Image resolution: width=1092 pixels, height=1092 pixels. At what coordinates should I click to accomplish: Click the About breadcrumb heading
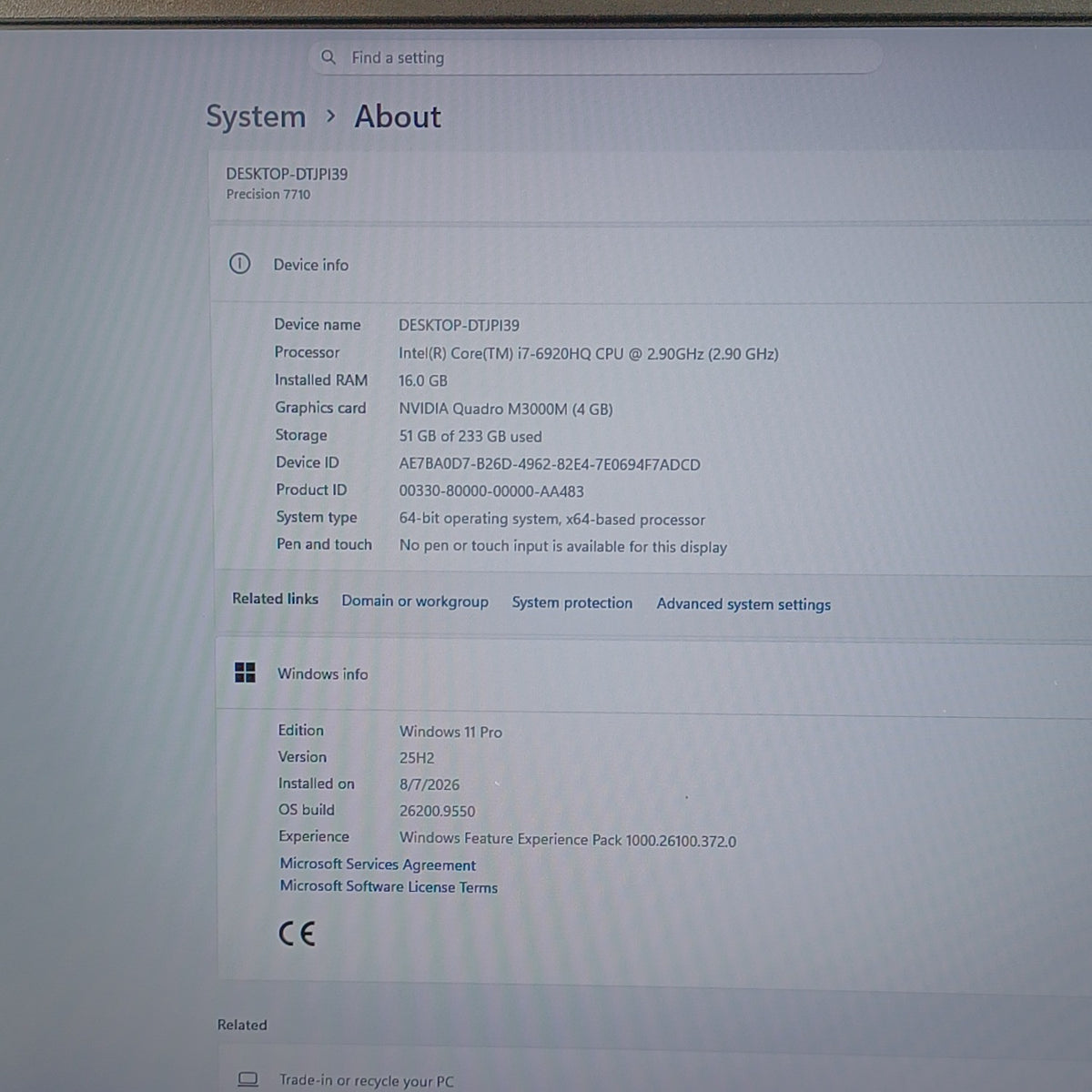coord(398,116)
